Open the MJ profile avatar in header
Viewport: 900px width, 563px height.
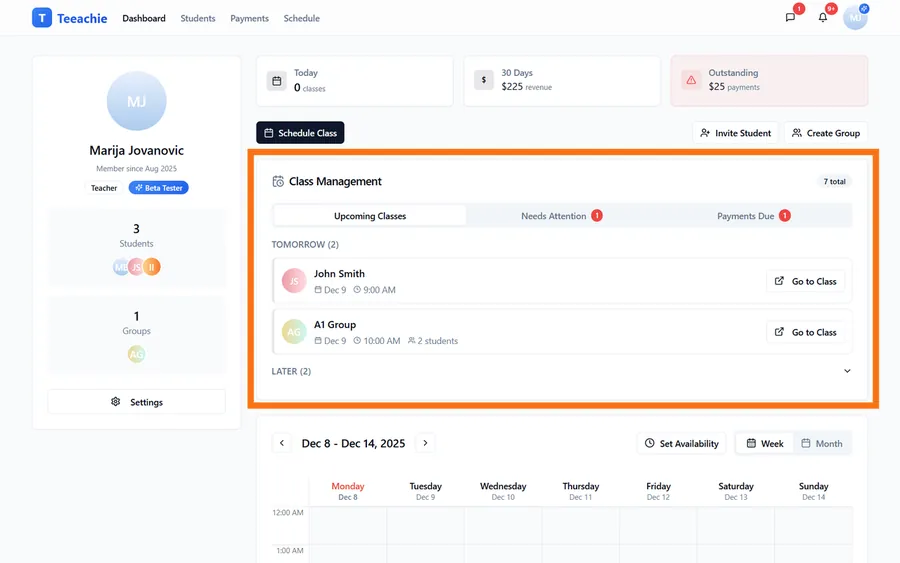coord(855,18)
